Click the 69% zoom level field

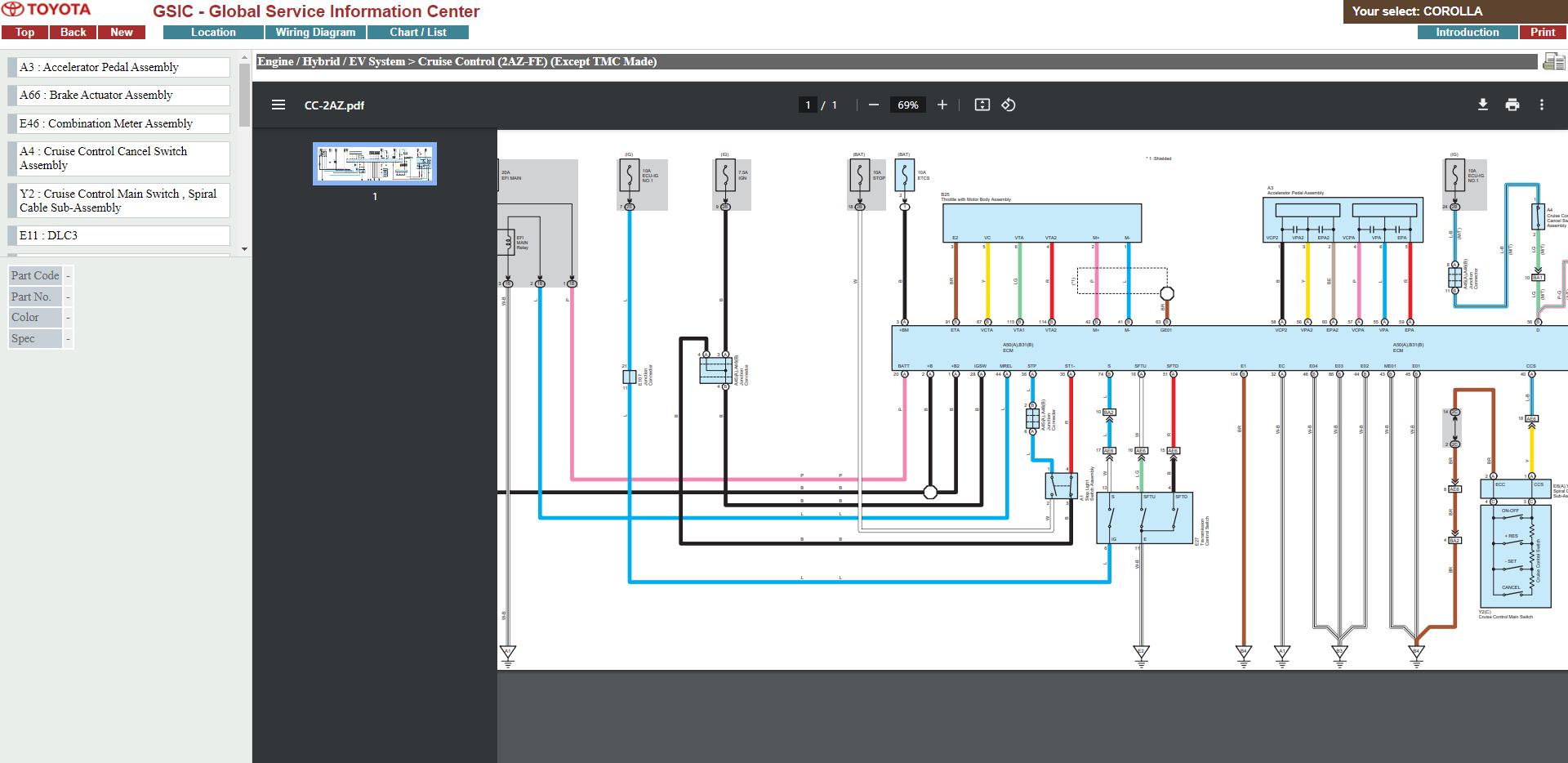[x=908, y=105]
